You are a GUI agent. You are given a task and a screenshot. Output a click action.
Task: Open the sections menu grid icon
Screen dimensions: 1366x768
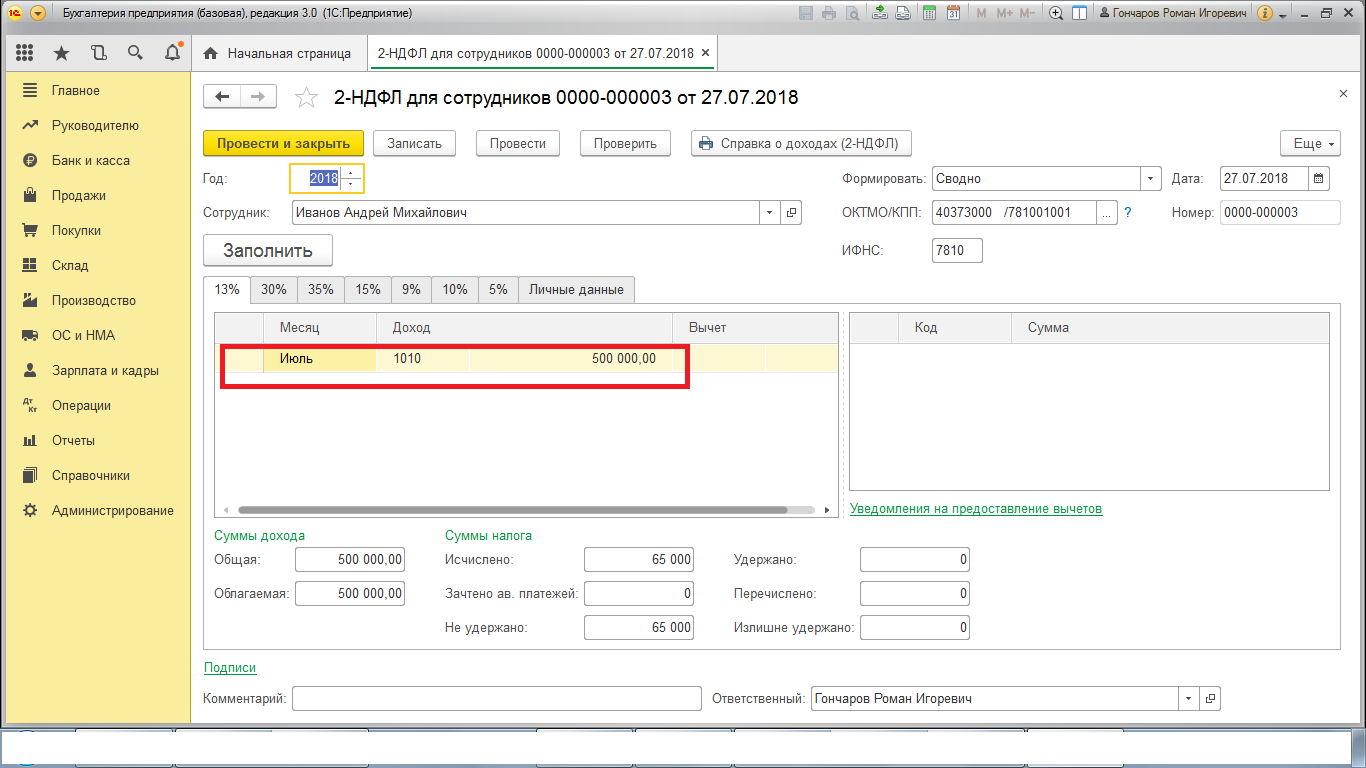pyautogui.click(x=25, y=53)
